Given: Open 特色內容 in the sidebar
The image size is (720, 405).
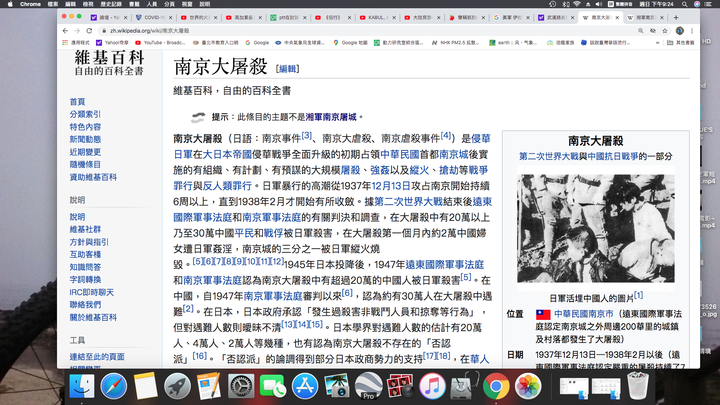Looking at the screenshot, I should click(x=85, y=127).
